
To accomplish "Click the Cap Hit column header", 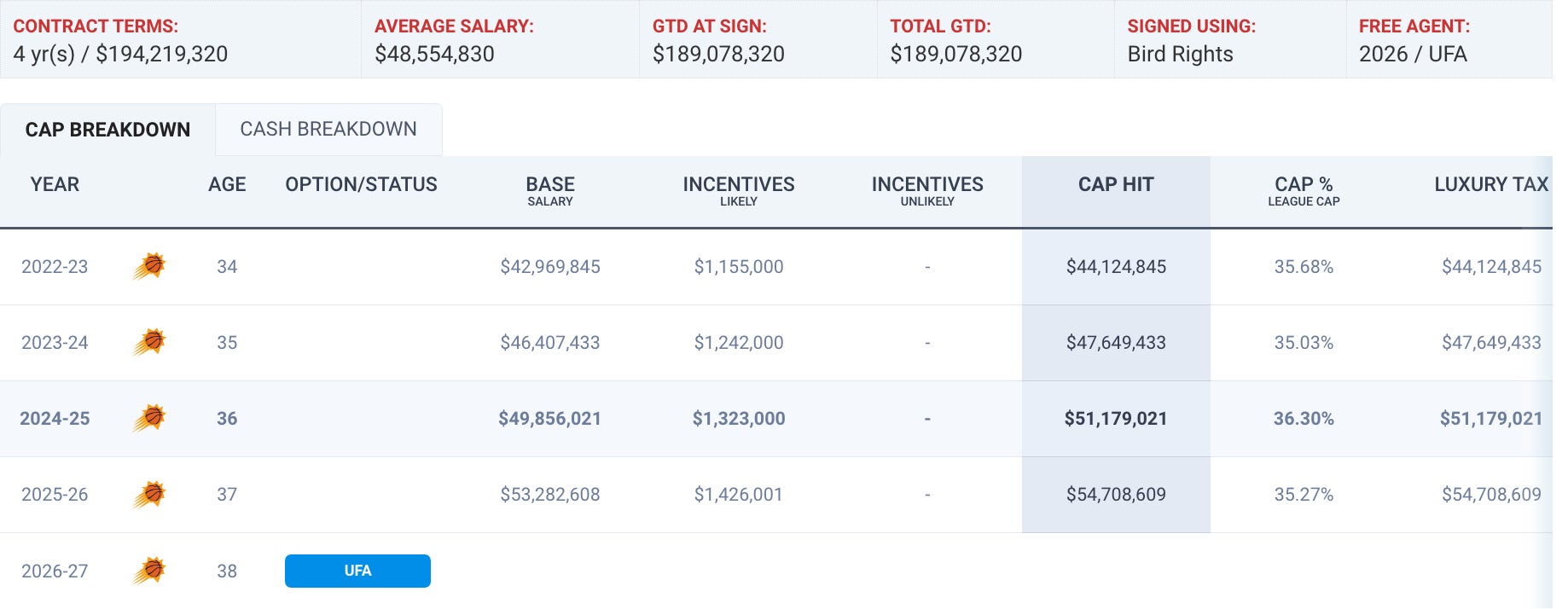I will tap(1115, 185).
